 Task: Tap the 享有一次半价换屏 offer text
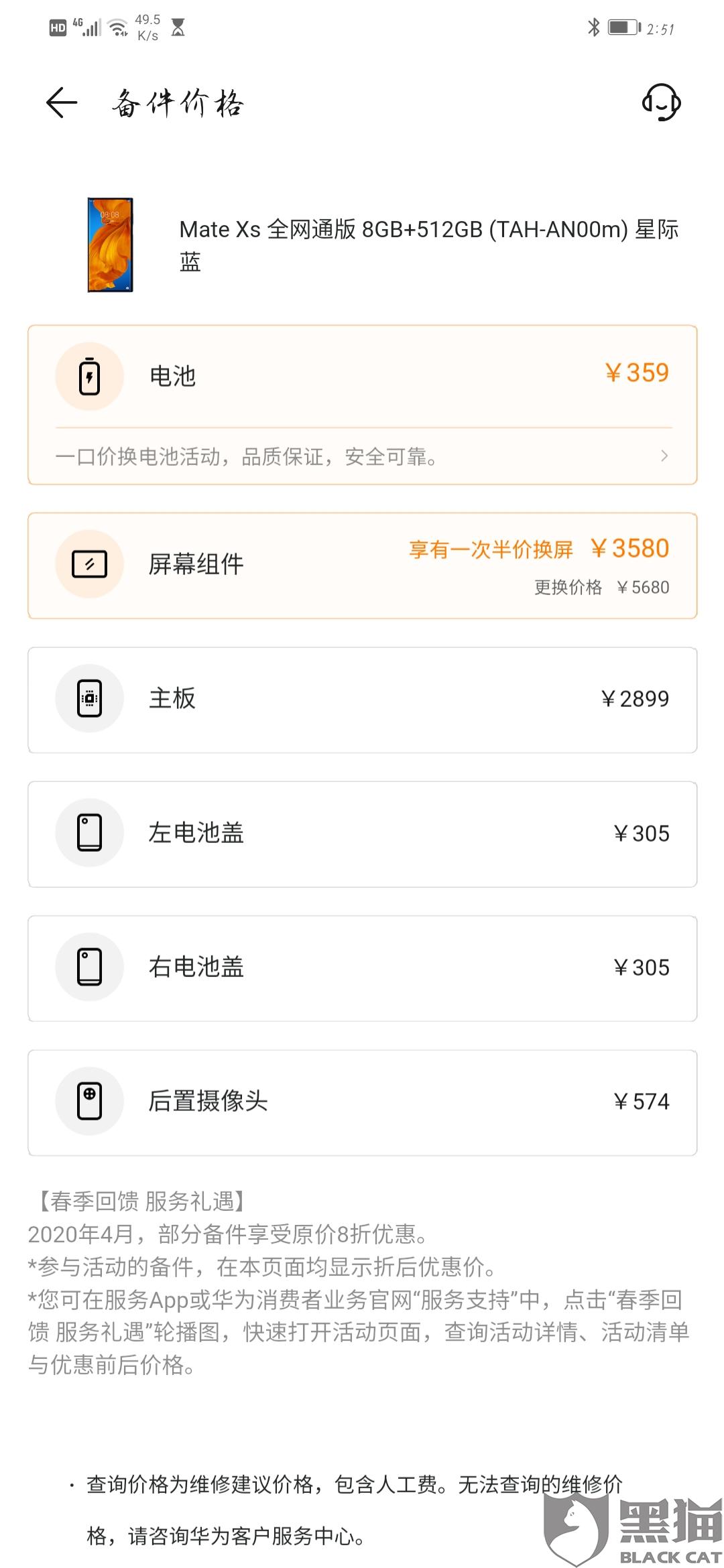491,550
